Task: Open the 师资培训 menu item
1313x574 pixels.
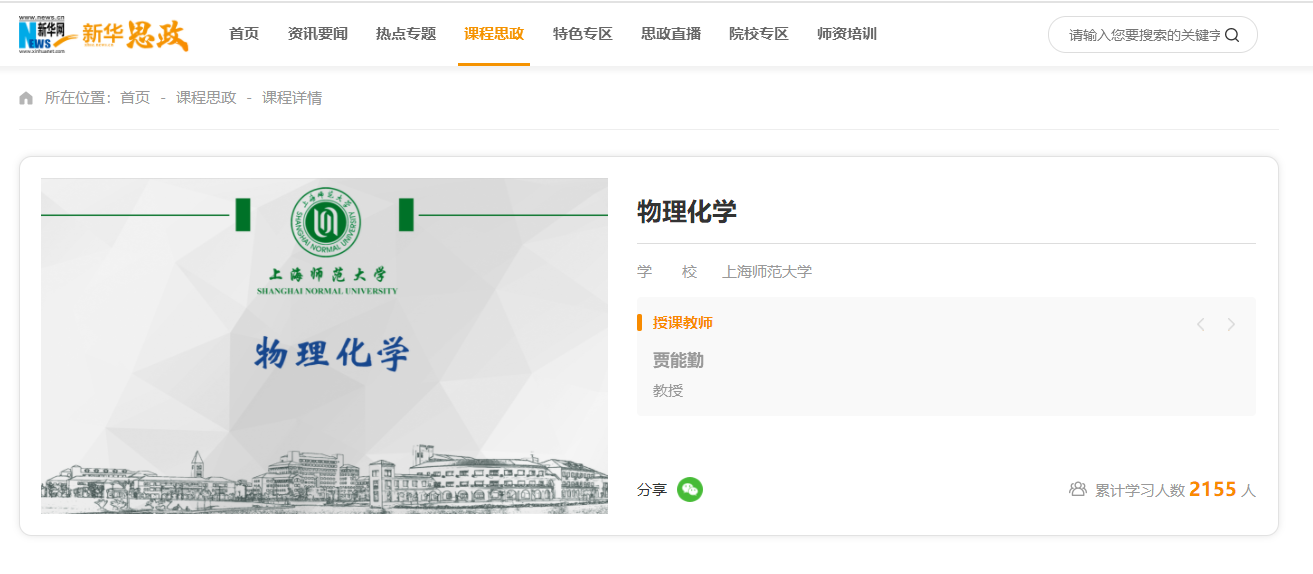Action: click(847, 34)
